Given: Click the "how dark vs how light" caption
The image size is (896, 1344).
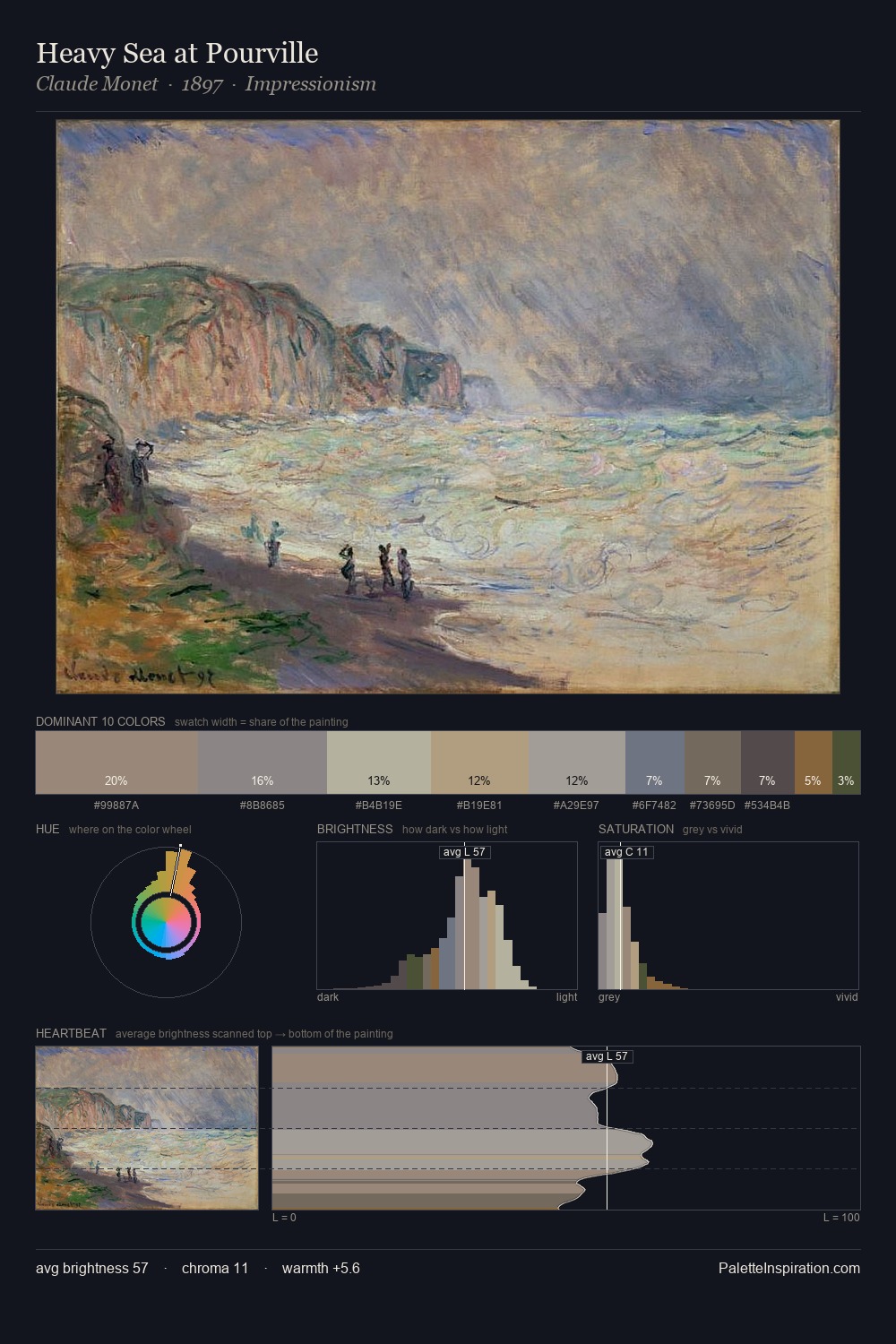Looking at the screenshot, I should pyautogui.click(x=455, y=830).
